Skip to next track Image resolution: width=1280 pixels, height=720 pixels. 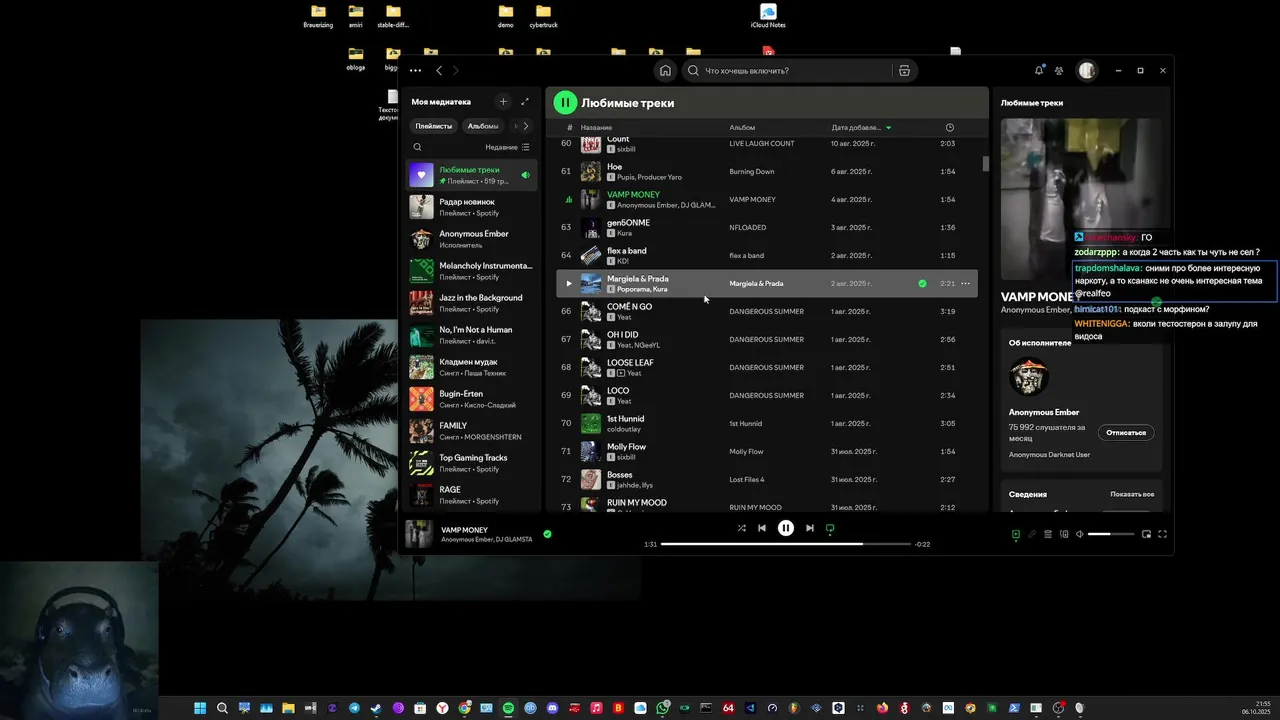tap(810, 528)
